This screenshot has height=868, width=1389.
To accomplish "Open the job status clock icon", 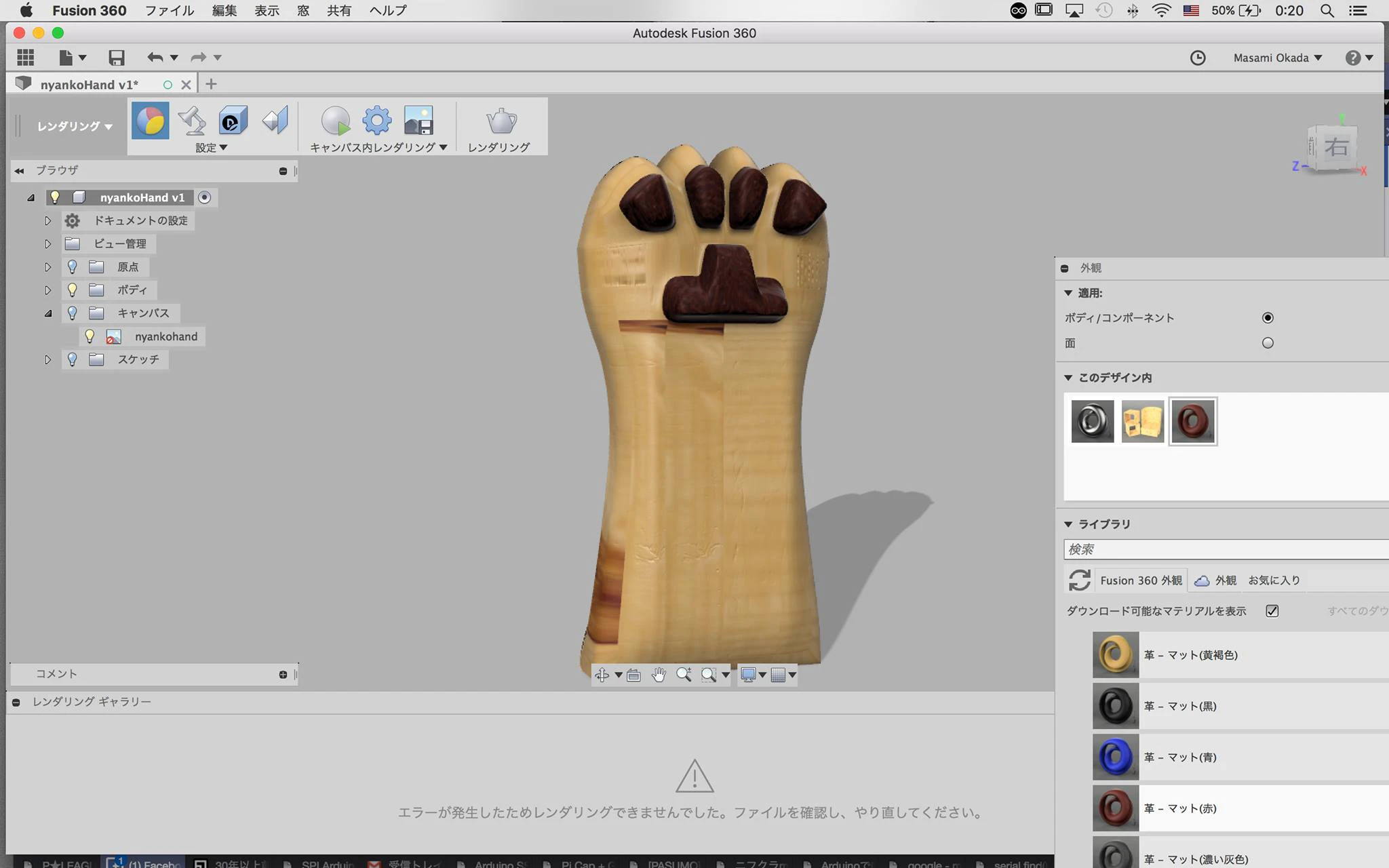I will [1198, 58].
